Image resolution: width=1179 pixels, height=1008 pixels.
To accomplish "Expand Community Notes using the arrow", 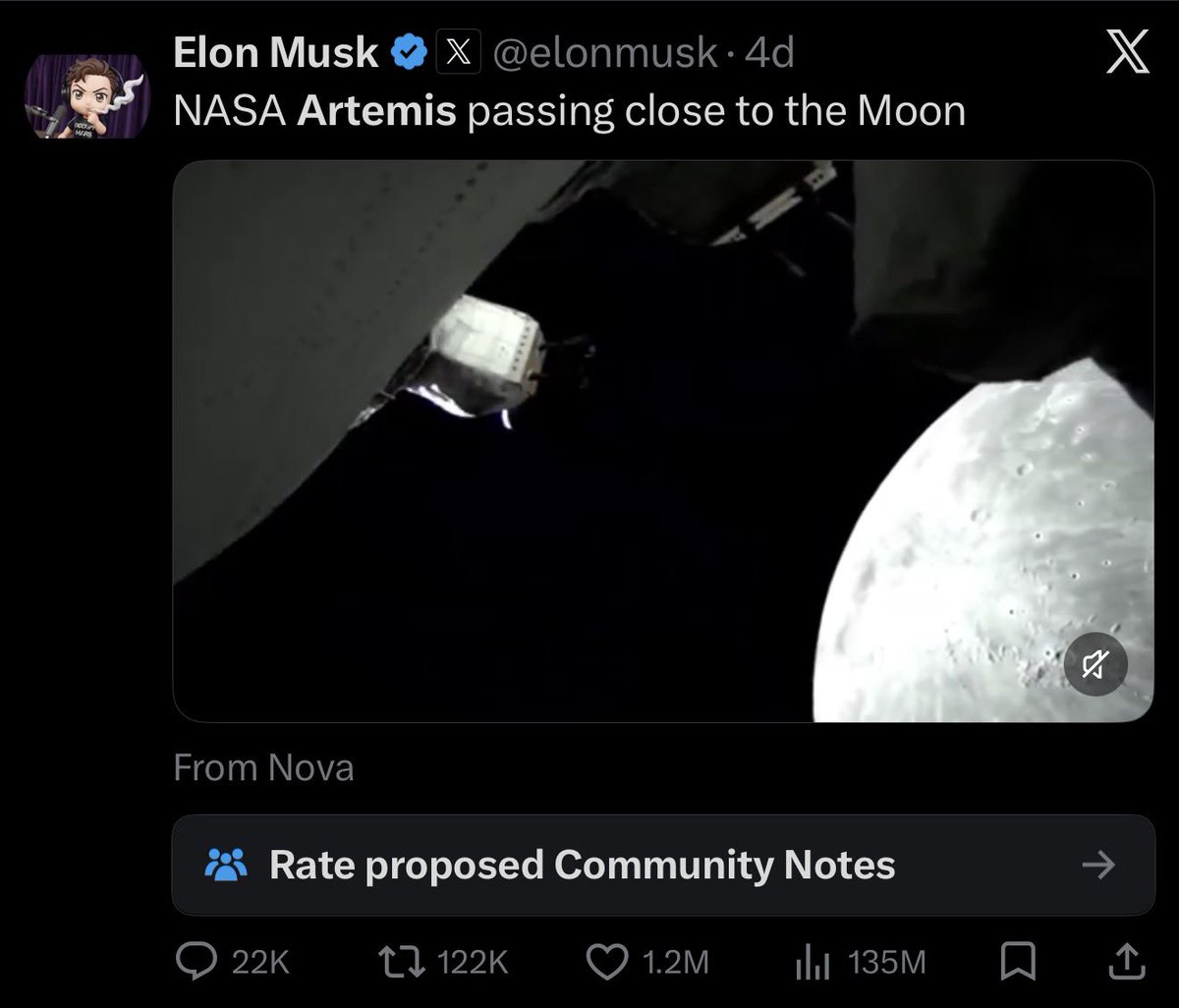I will point(1097,866).
